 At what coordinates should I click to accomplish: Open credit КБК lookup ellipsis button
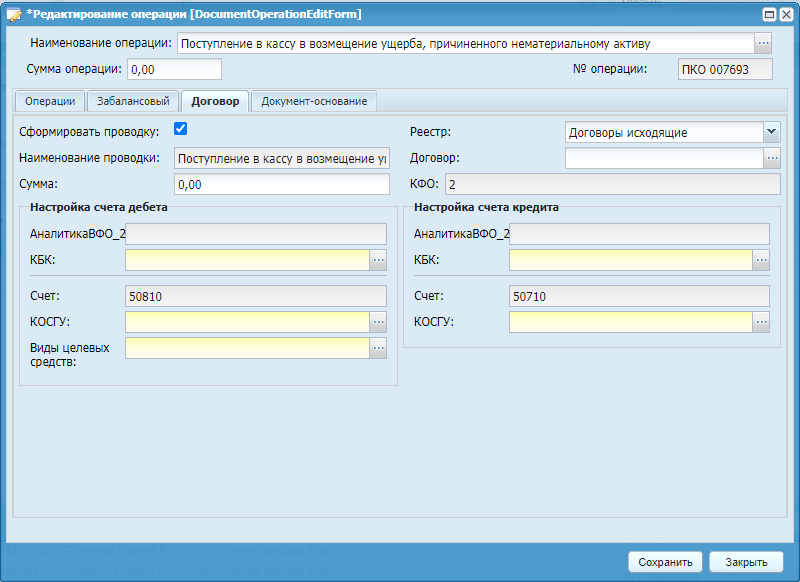(761, 260)
